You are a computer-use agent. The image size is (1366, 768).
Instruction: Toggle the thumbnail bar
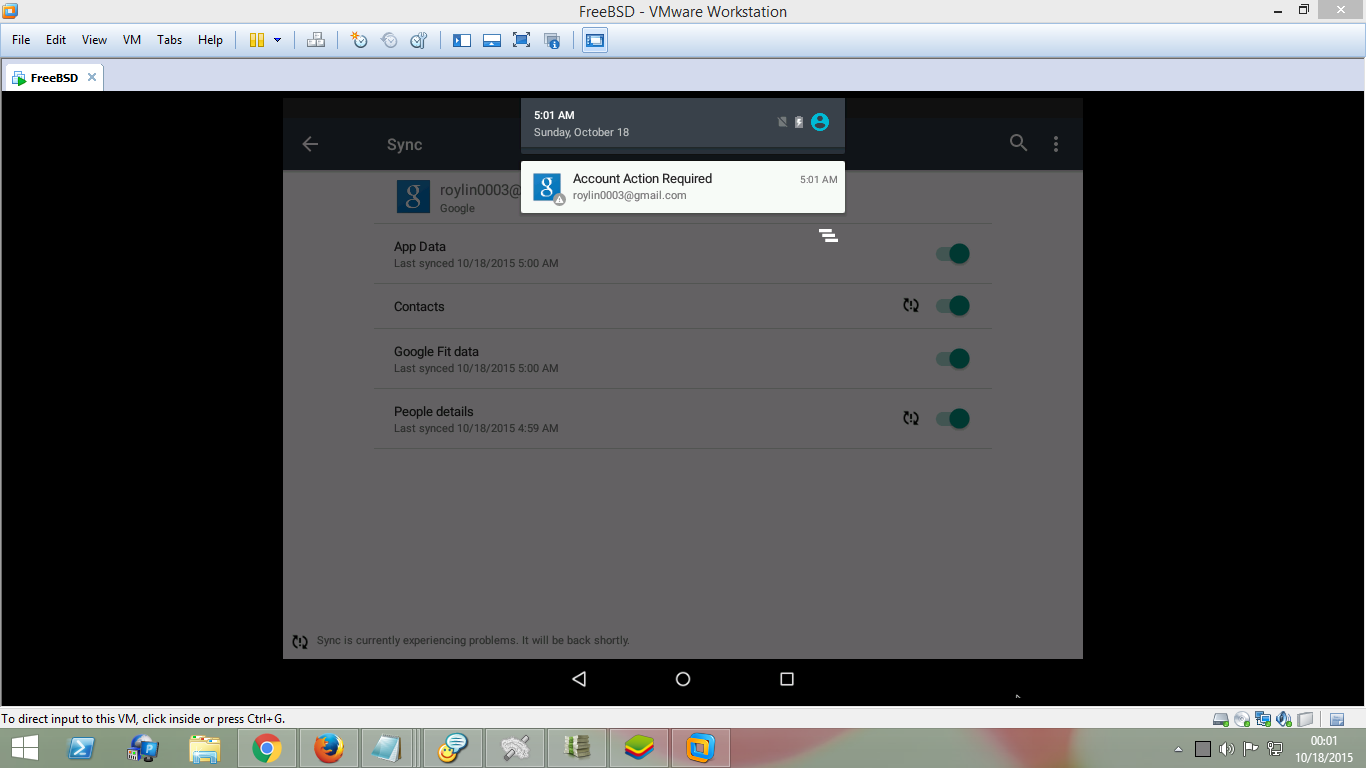tap(491, 40)
